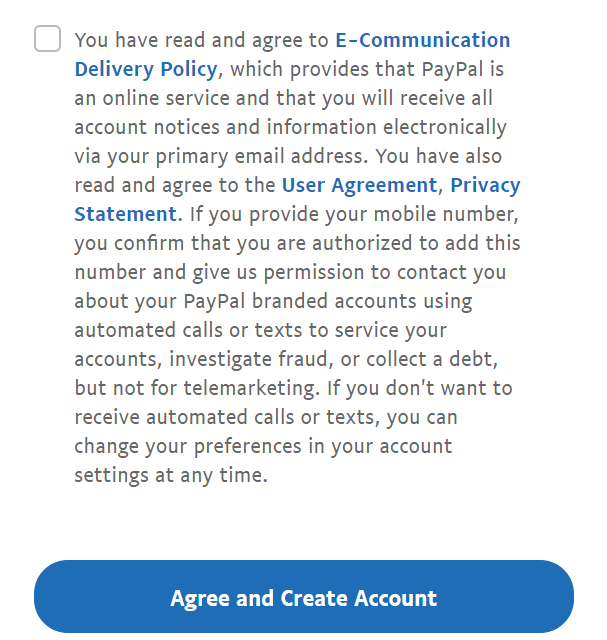Click the word 'Privacy' in blue

[485, 185]
